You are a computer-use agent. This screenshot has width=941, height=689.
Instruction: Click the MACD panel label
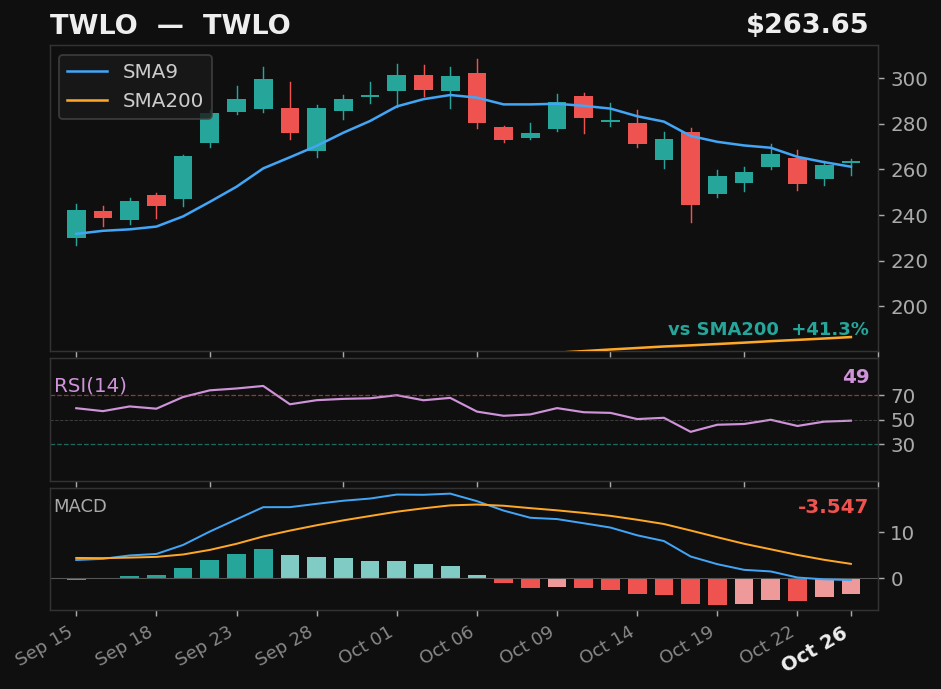tap(80, 506)
